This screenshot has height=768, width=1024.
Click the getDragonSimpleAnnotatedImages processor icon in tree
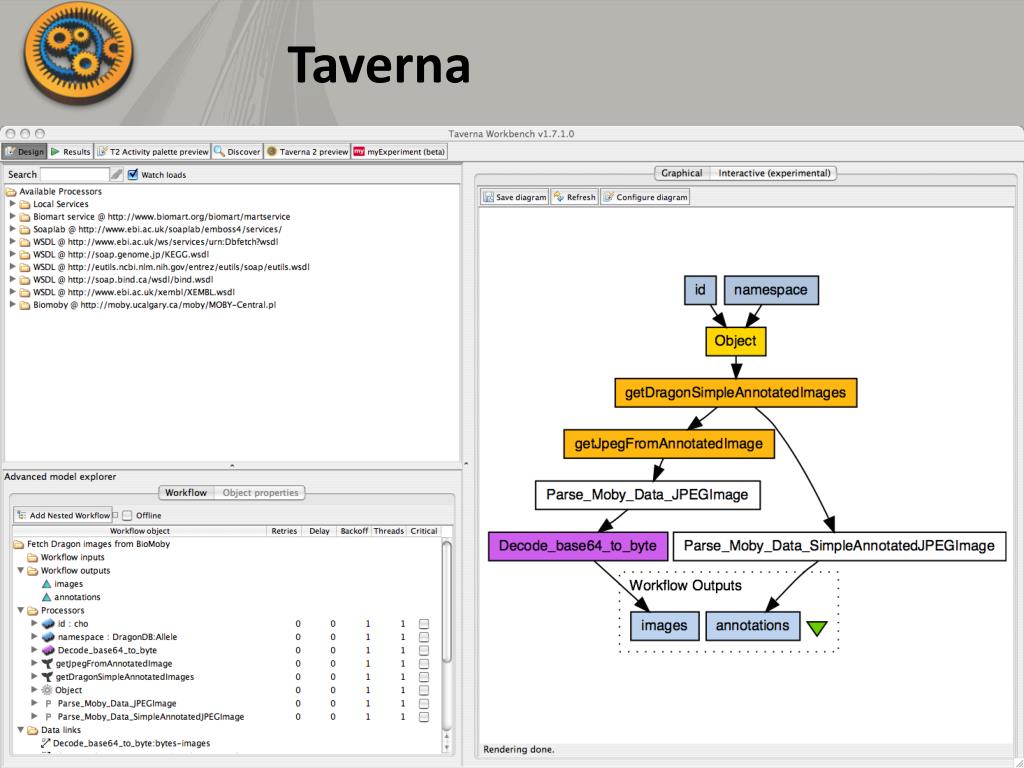coord(47,677)
